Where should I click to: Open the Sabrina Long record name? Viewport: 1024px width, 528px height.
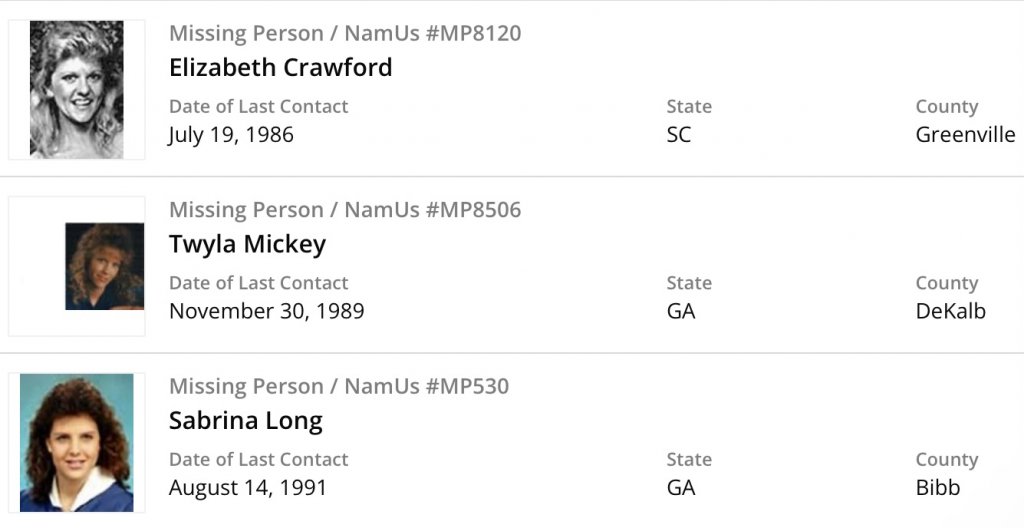[x=245, y=421]
